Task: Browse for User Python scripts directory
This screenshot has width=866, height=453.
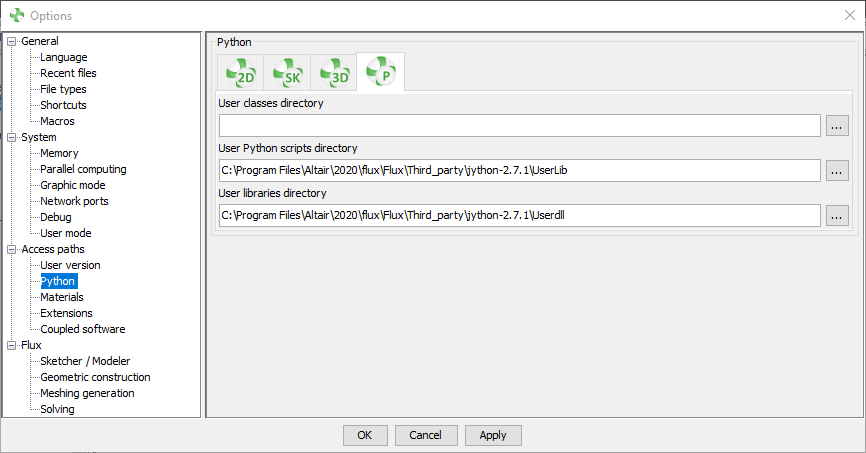Action: 837,171
